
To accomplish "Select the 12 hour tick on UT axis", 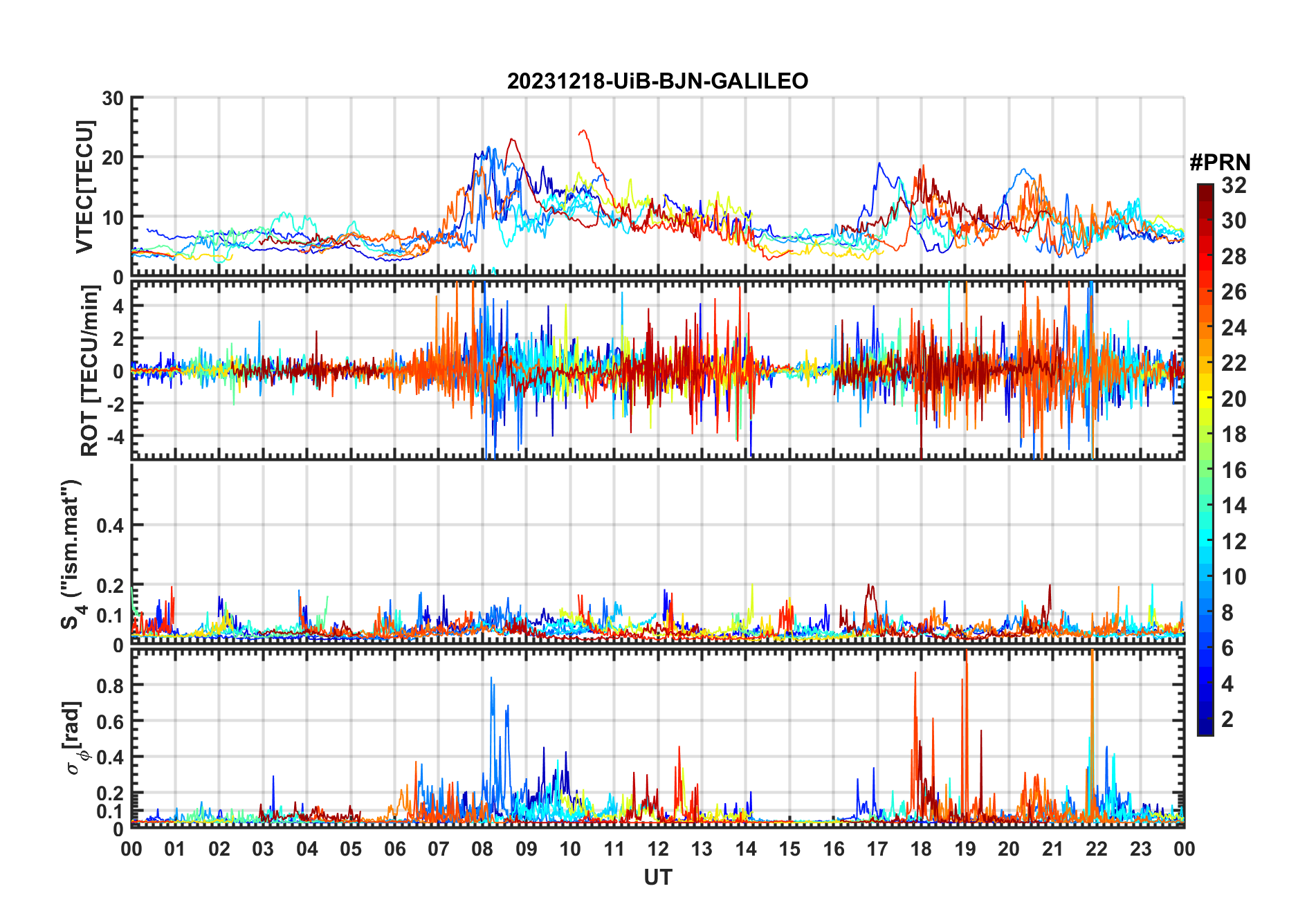I will point(658,849).
